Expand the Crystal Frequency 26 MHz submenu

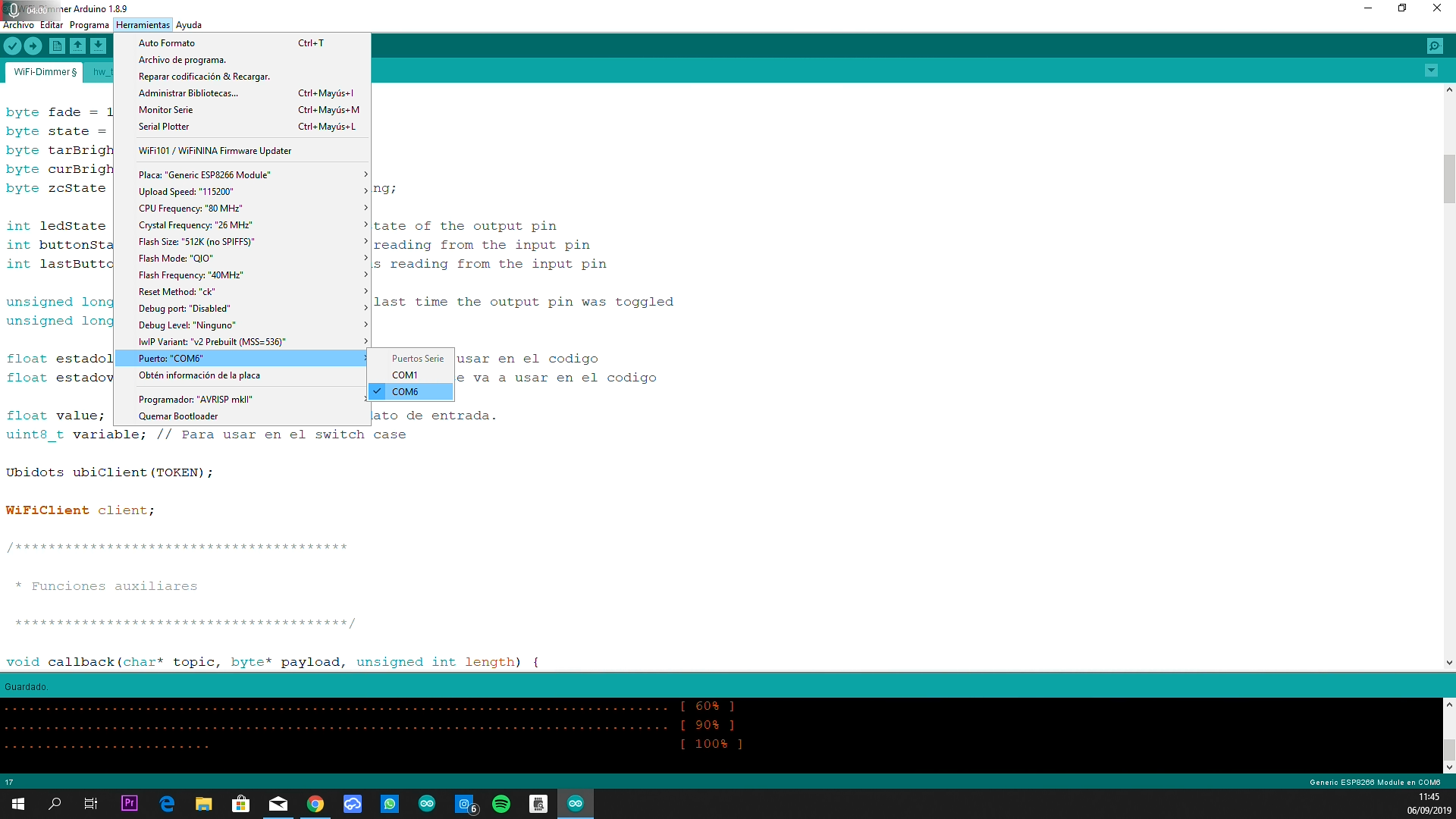pyautogui.click(x=242, y=225)
